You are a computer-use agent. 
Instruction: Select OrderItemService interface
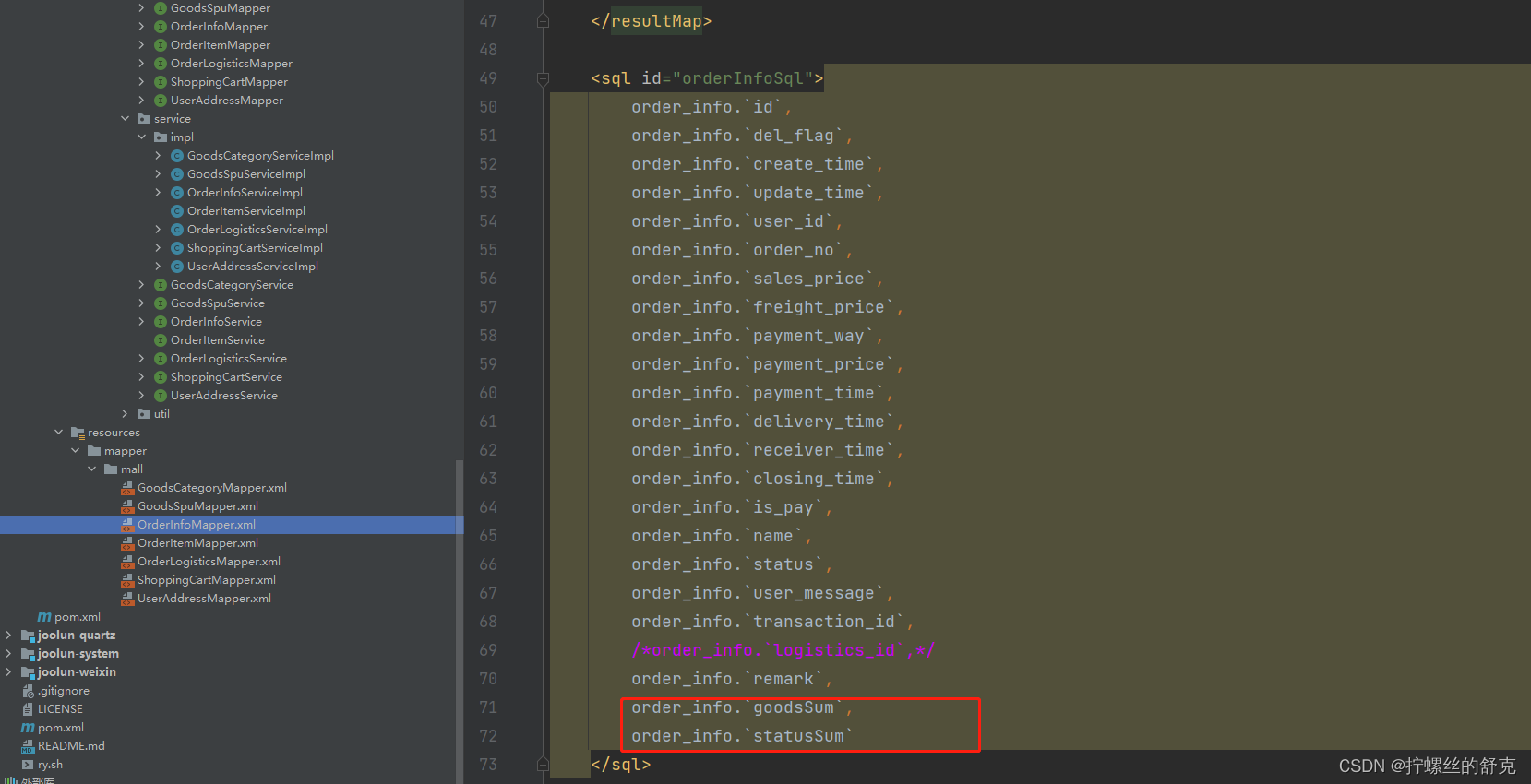pyautogui.click(x=217, y=340)
